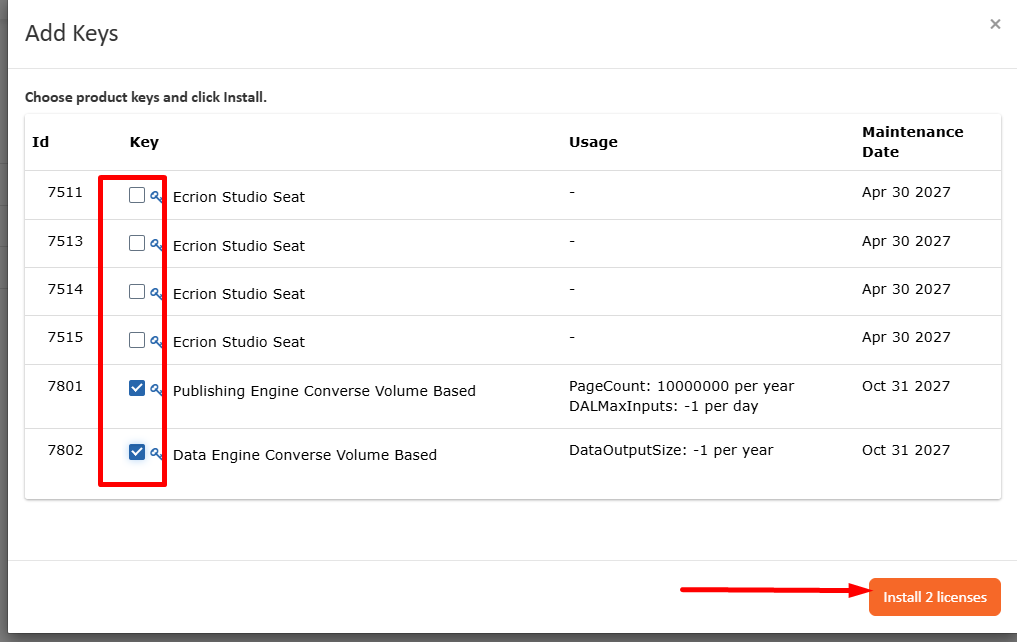Uncheck Publishing Engine Converse Volume Based key

point(137,388)
